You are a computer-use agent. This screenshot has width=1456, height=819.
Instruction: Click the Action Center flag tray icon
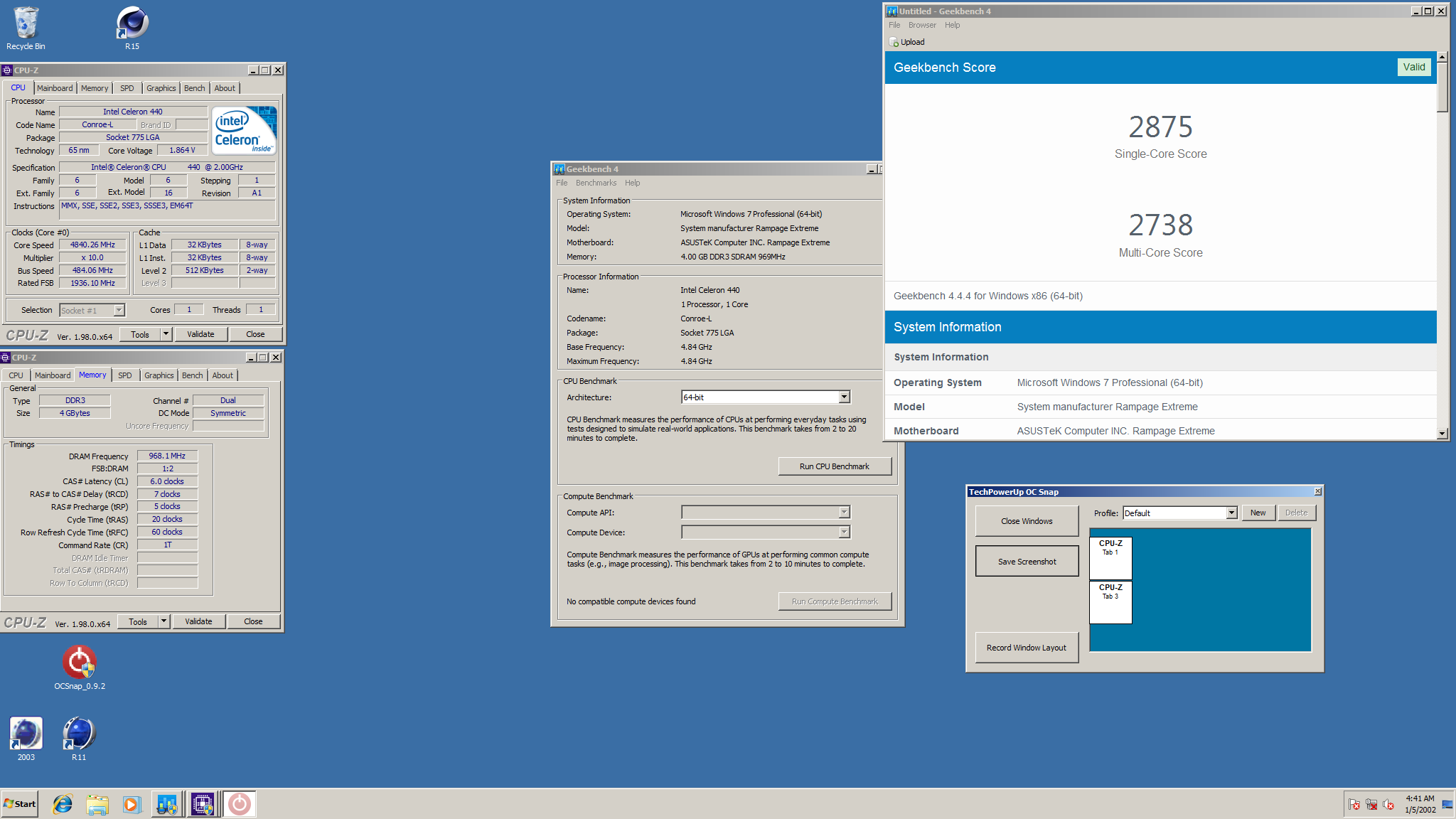tap(1354, 804)
